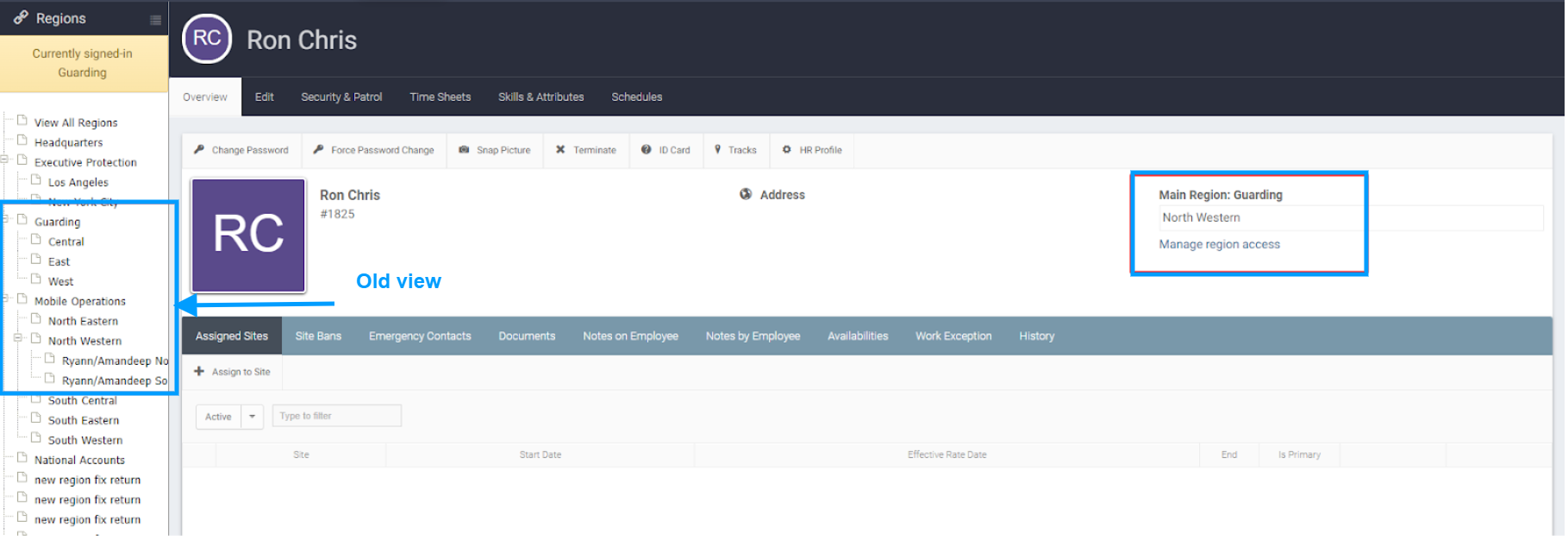
Task: Select the Site Bans tab
Action: [318, 336]
